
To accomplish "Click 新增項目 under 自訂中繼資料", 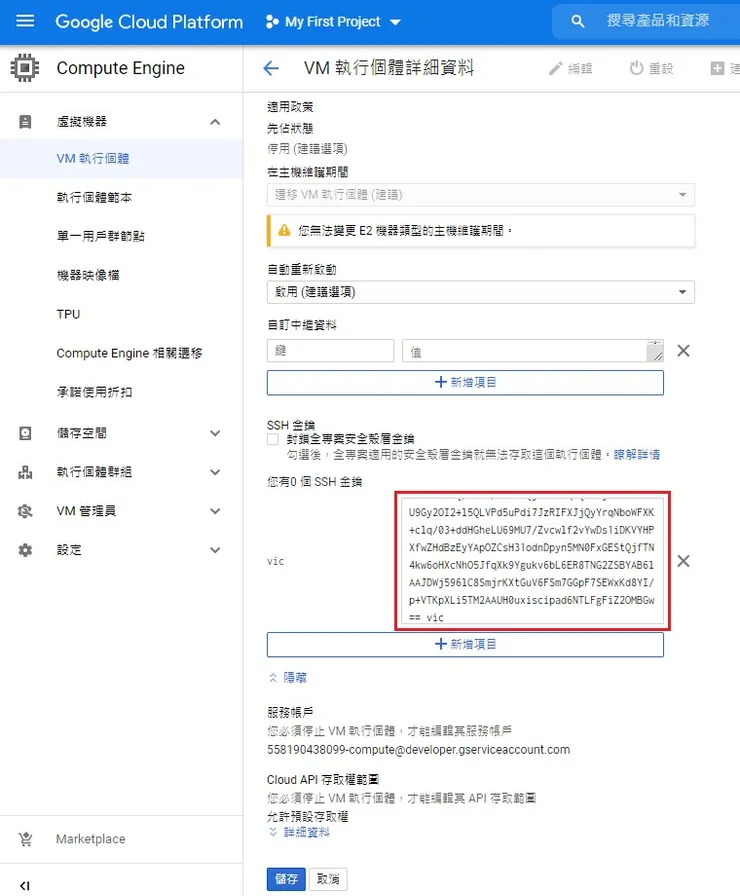I will (465, 382).
